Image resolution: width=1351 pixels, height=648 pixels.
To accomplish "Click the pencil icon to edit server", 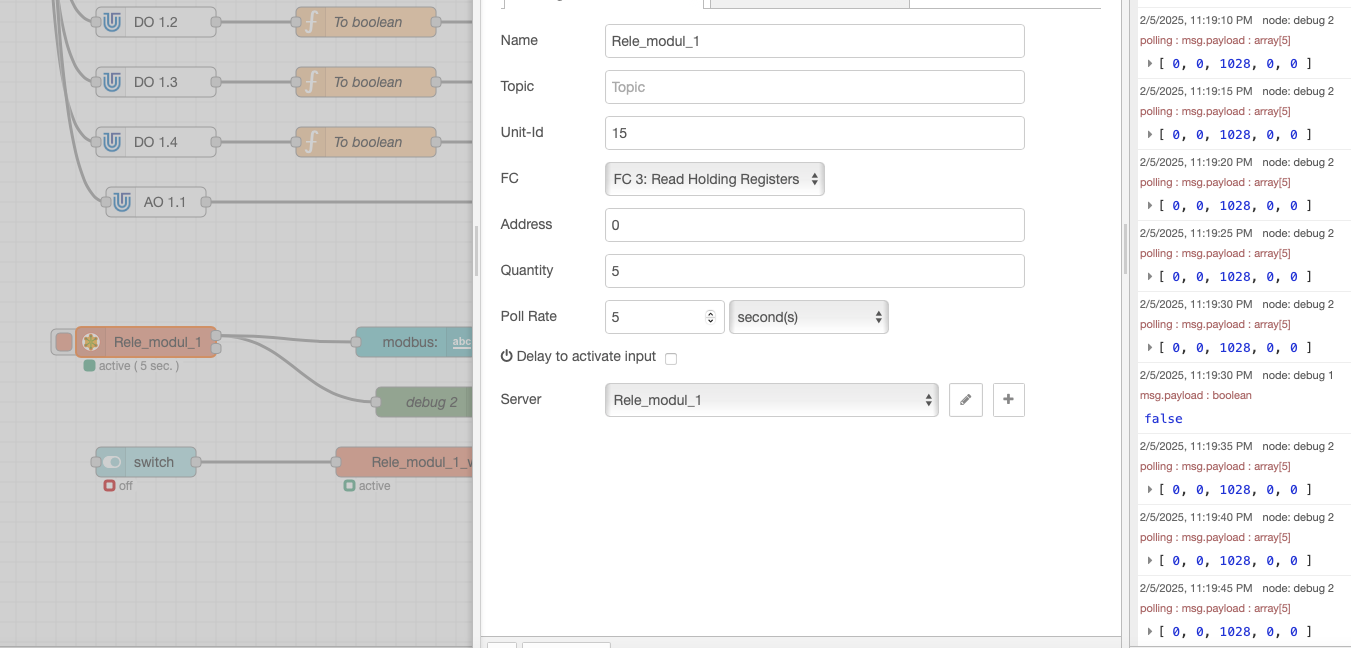I will tap(965, 400).
